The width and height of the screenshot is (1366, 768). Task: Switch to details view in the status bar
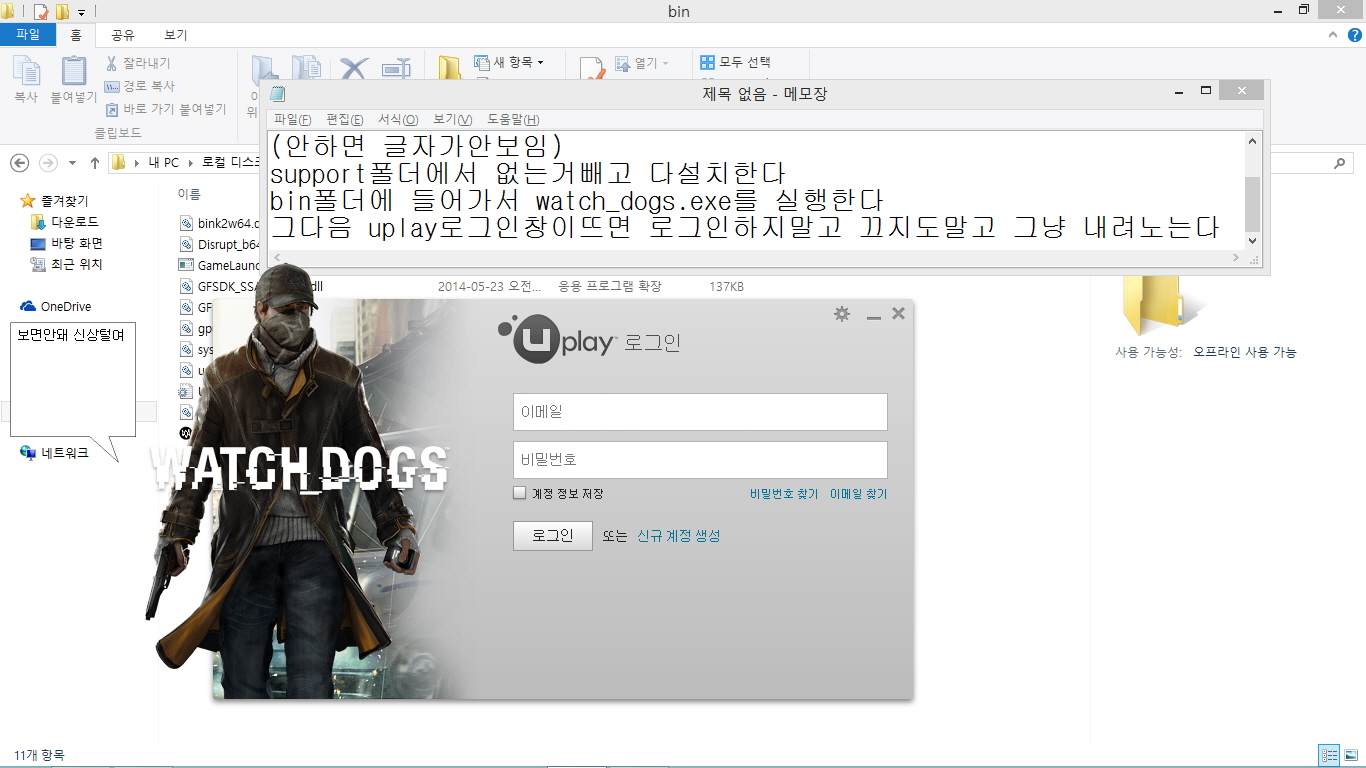point(1329,755)
